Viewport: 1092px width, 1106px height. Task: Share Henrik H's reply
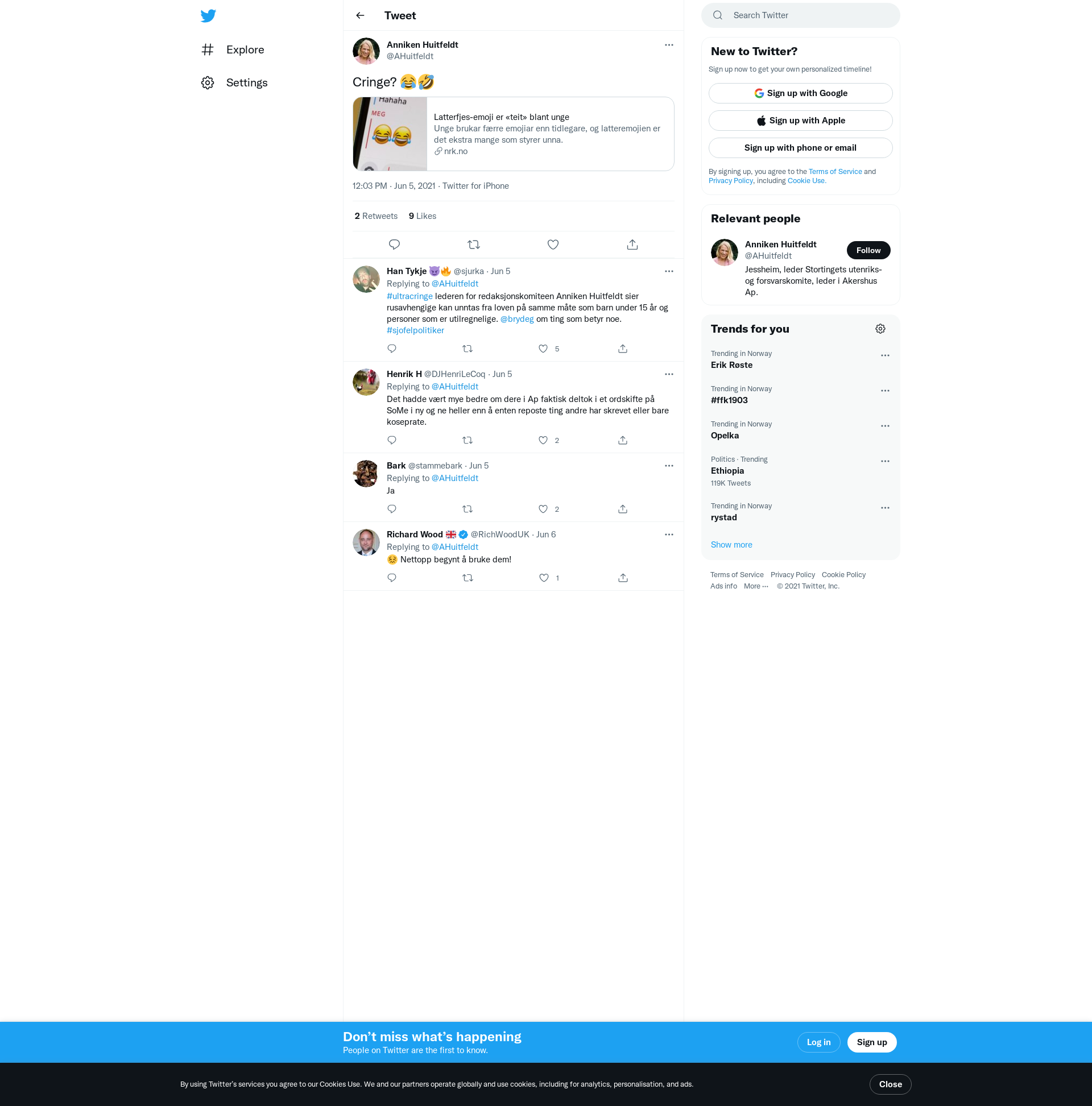[622, 440]
